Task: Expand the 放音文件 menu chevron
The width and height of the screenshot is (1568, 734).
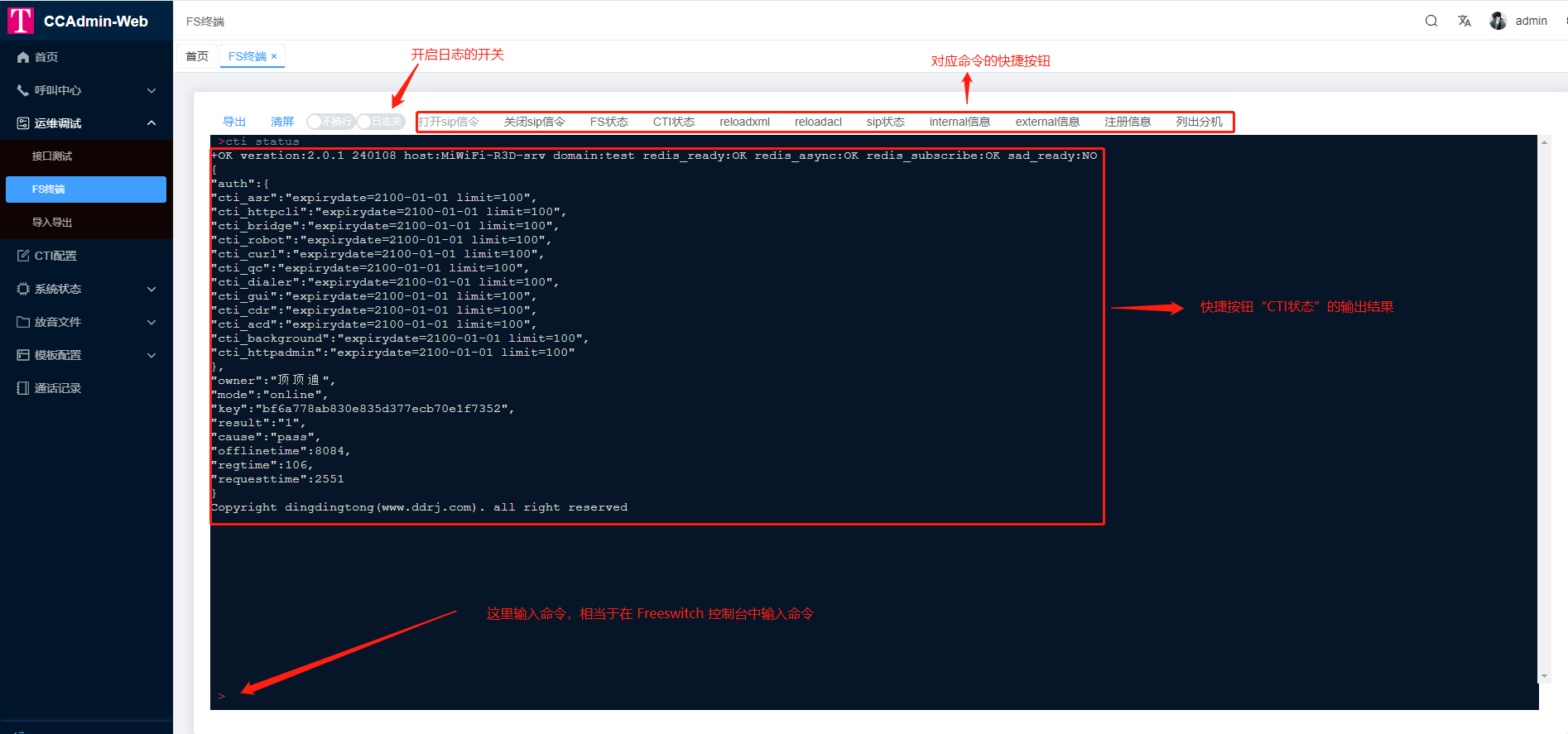Action: 152,322
